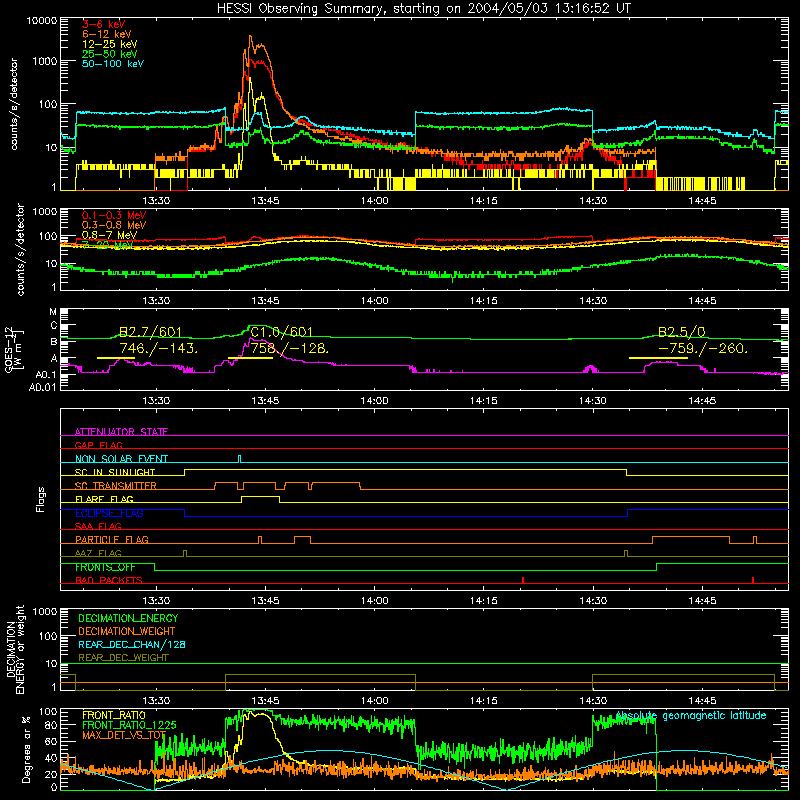
Task: Click the 746./-143. position label
Action: tap(159, 348)
